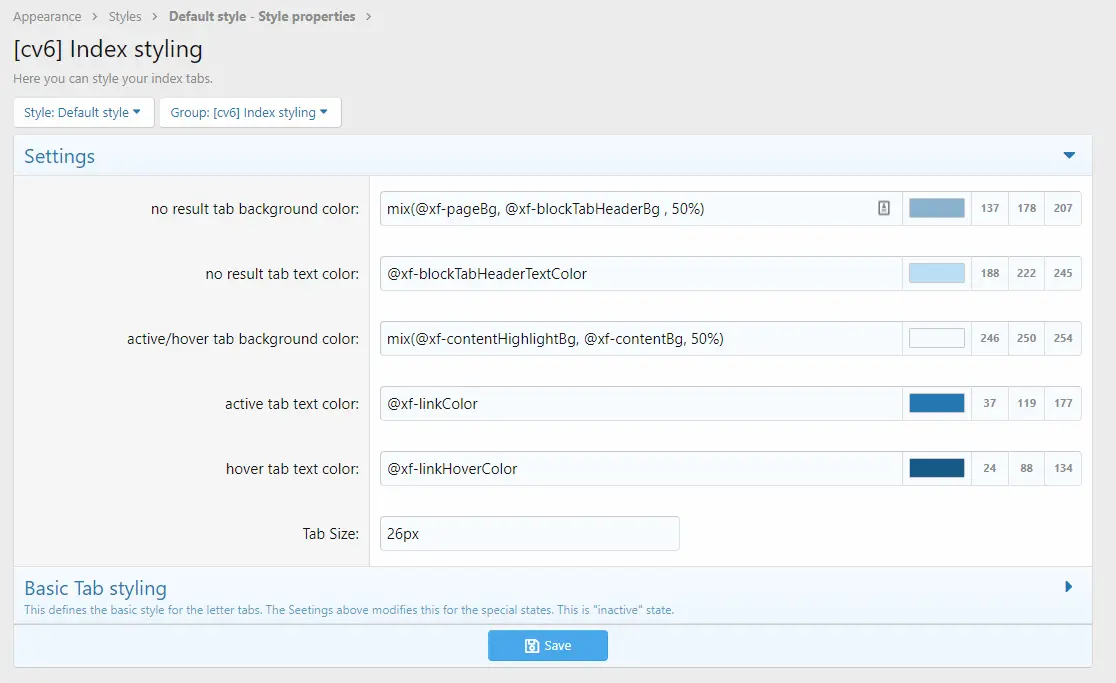Pick the no result tab background color swatch
The height and width of the screenshot is (683, 1116).
pyautogui.click(x=936, y=208)
